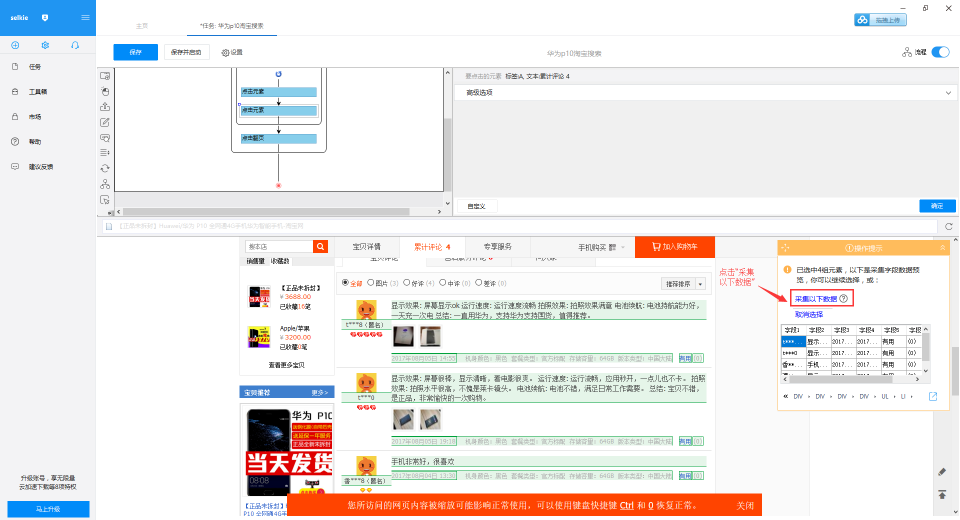
Task: Click the 保存并启动 button
Action: pos(187,52)
